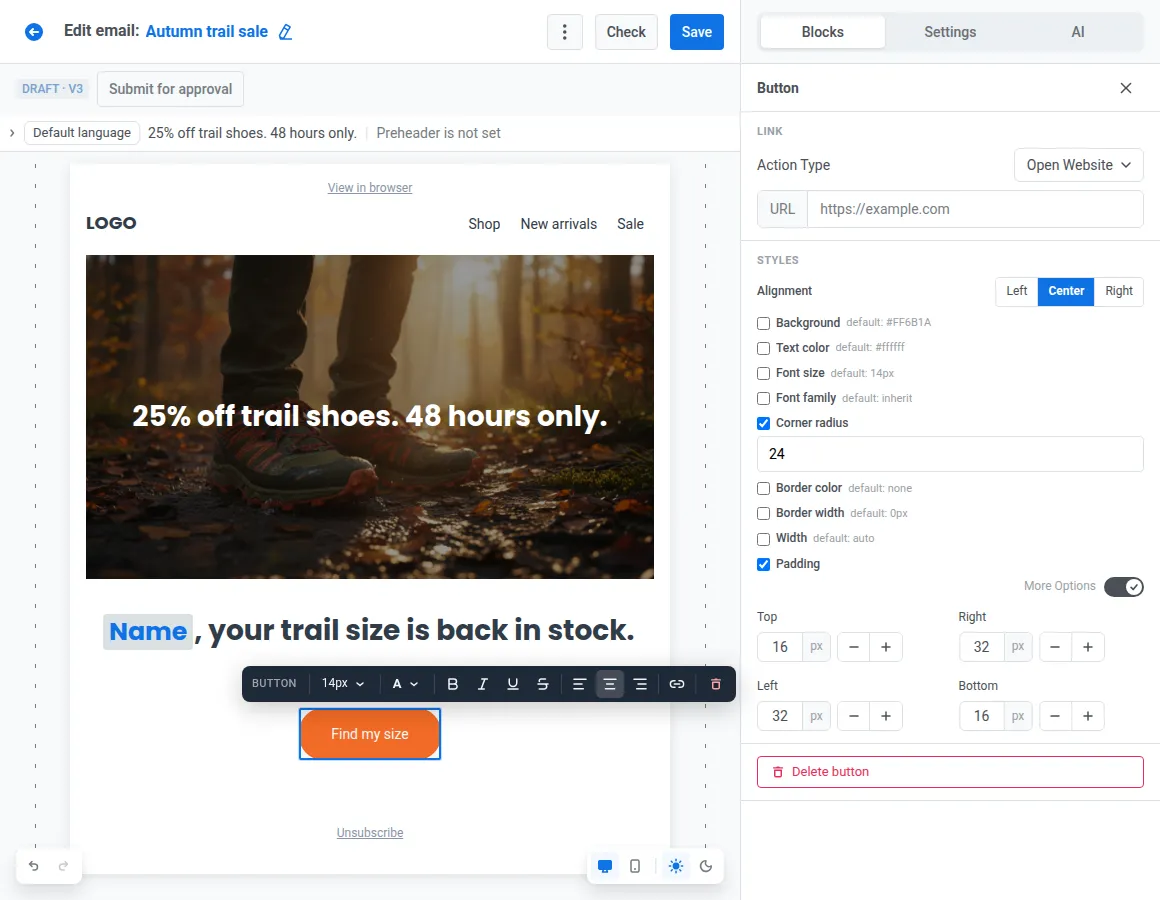
Task: Go back using the blue arrow icon
Action: (x=34, y=32)
